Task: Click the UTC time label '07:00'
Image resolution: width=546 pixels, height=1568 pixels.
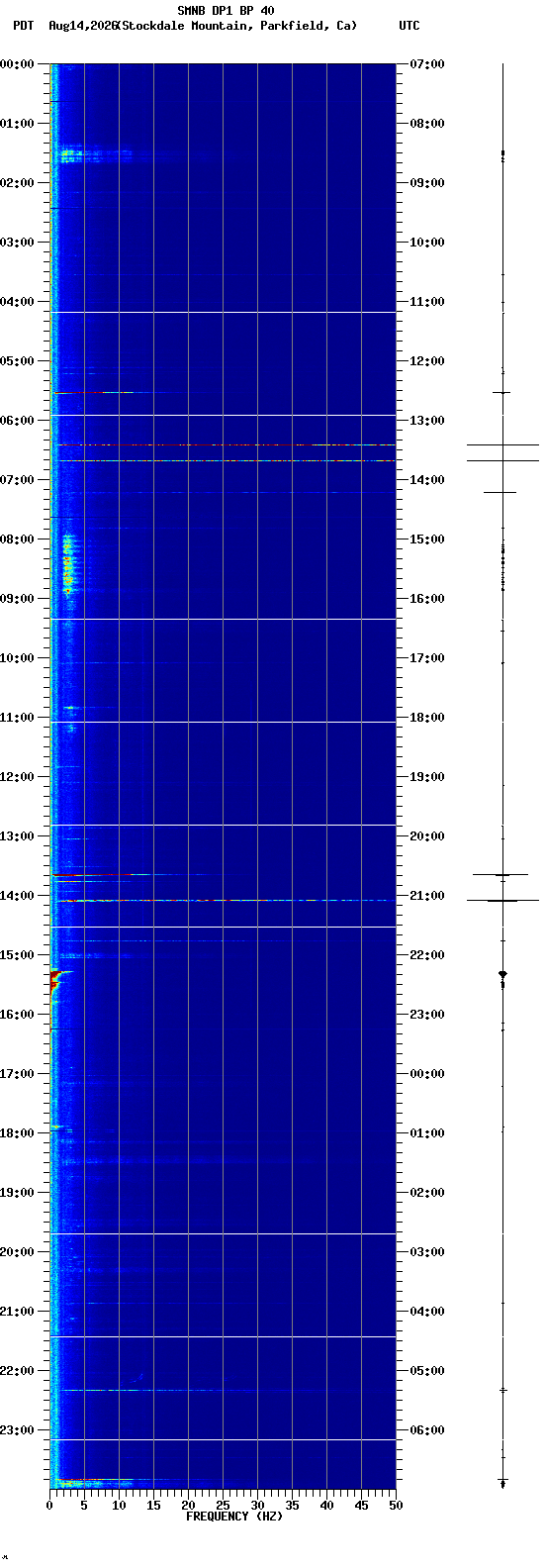Action: click(427, 64)
